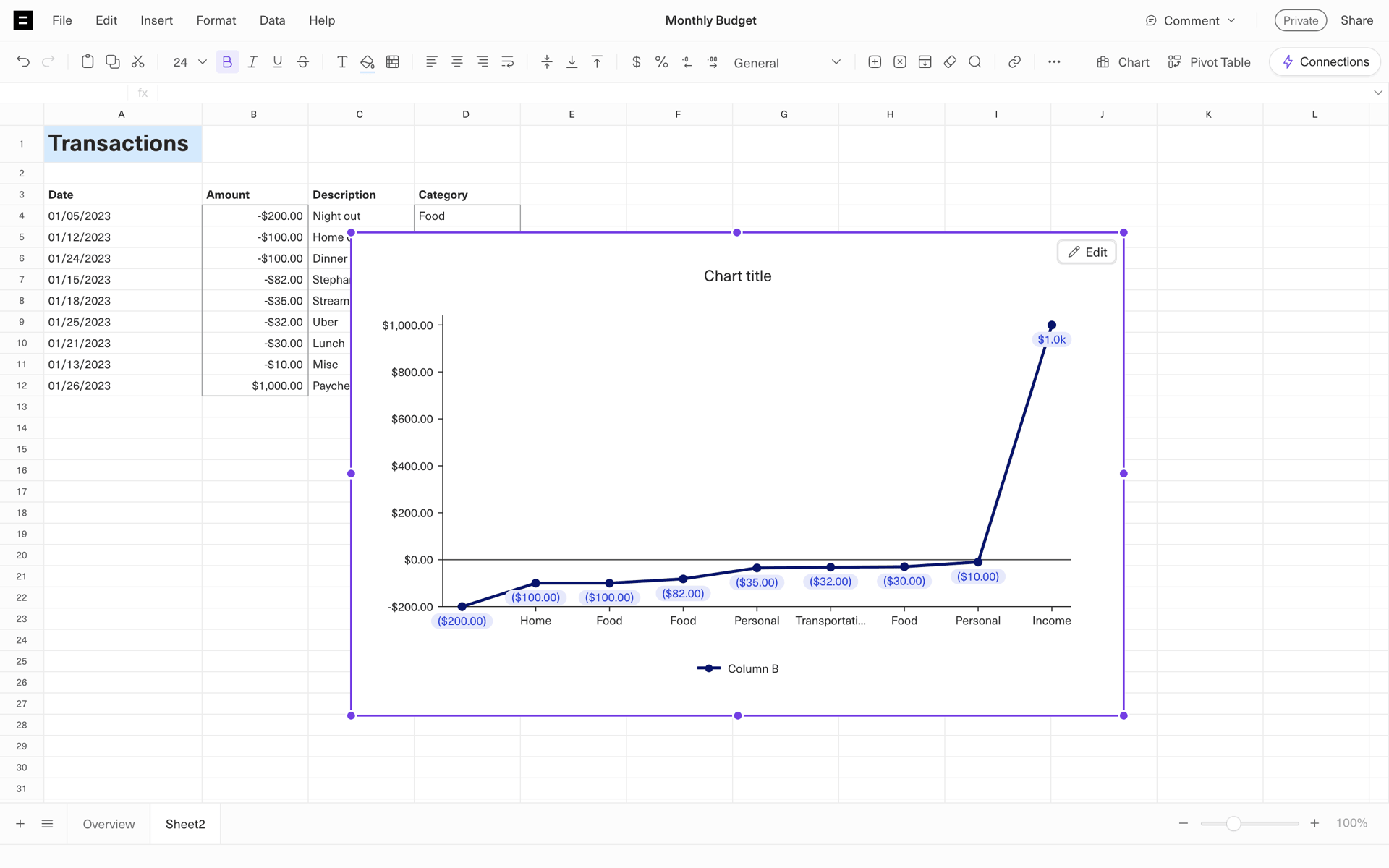The image size is (1389, 868).
Task: Toggle bold formatting
Action: point(227,62)
